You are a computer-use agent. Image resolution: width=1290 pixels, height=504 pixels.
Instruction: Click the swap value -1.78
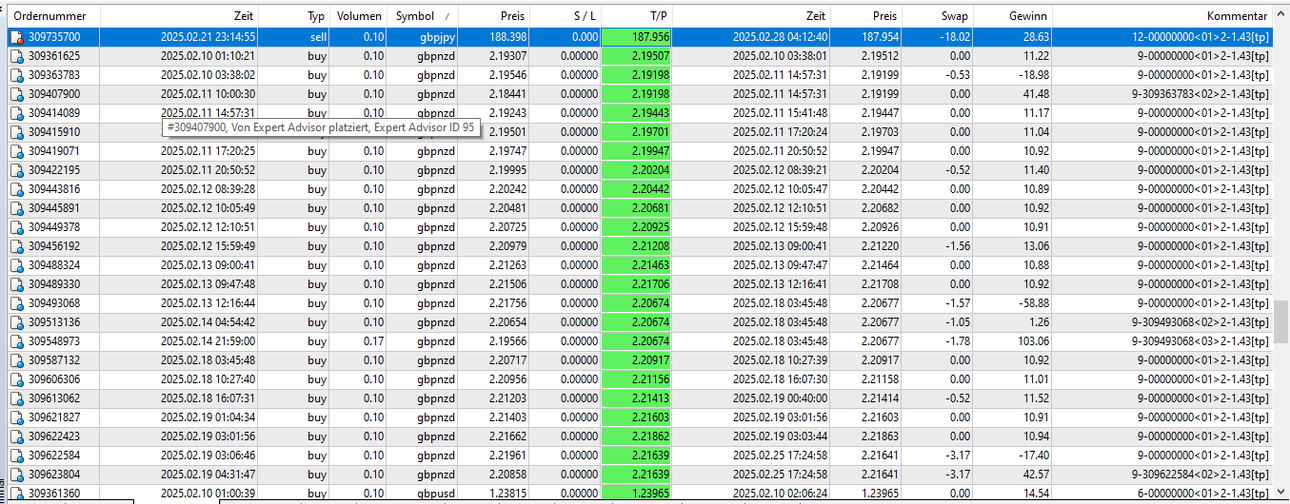click(x=956, y=341)
